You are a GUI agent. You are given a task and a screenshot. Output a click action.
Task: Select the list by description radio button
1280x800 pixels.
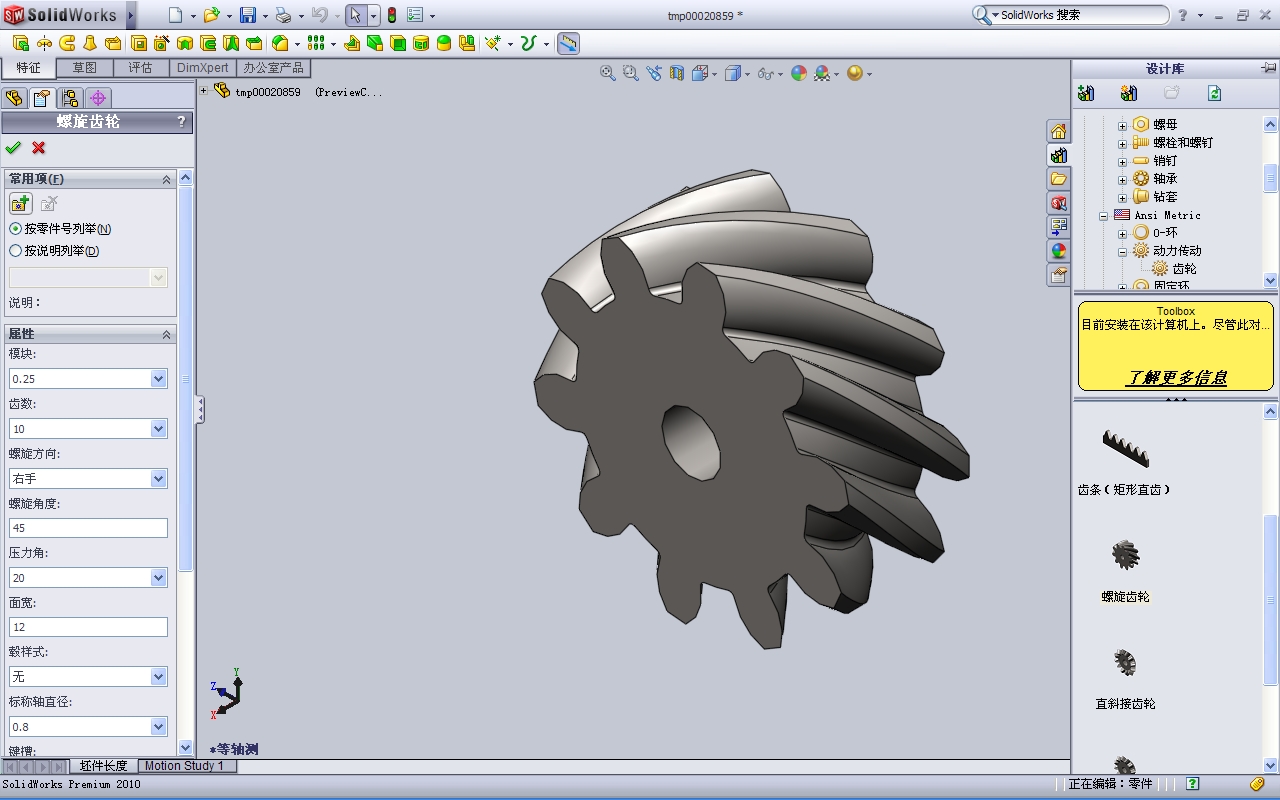15,251
